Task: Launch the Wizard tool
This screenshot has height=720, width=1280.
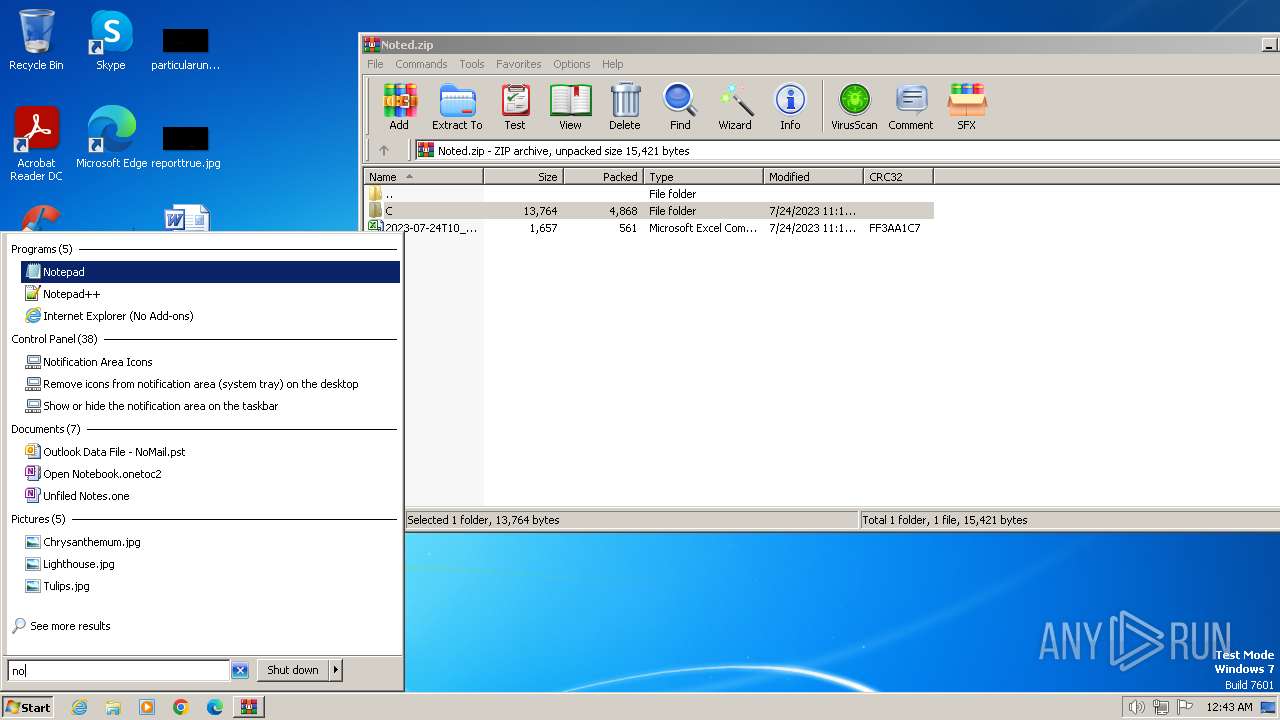Action: 735,107
